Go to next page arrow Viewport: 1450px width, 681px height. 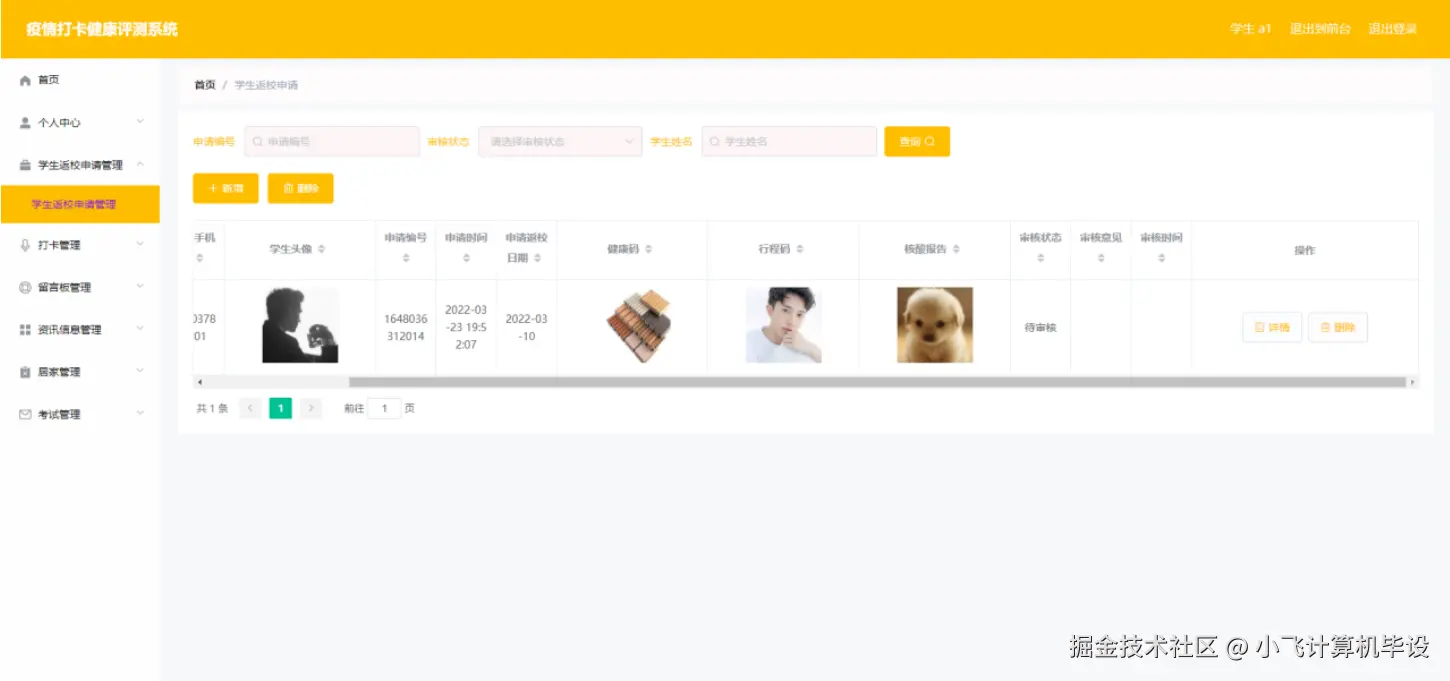(x=311, y=408)
